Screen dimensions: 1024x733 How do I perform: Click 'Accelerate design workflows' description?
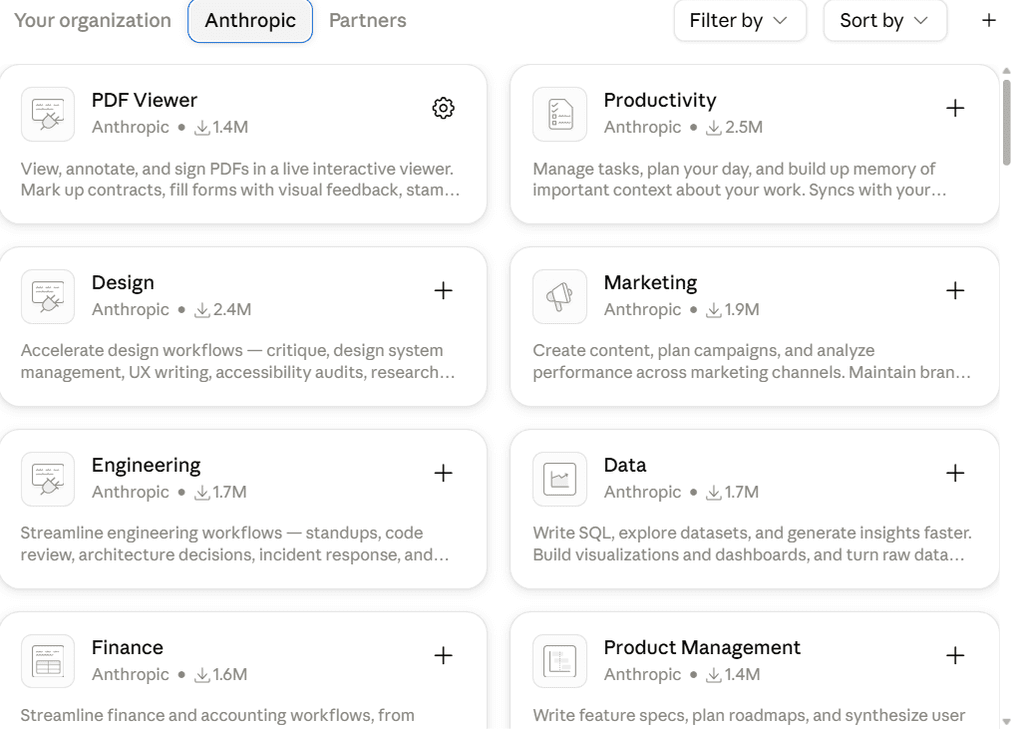coord(238,361)
